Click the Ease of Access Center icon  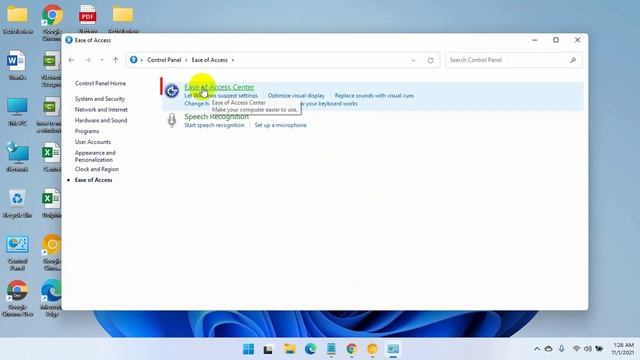pyautogui.click(x=172, y=91)
